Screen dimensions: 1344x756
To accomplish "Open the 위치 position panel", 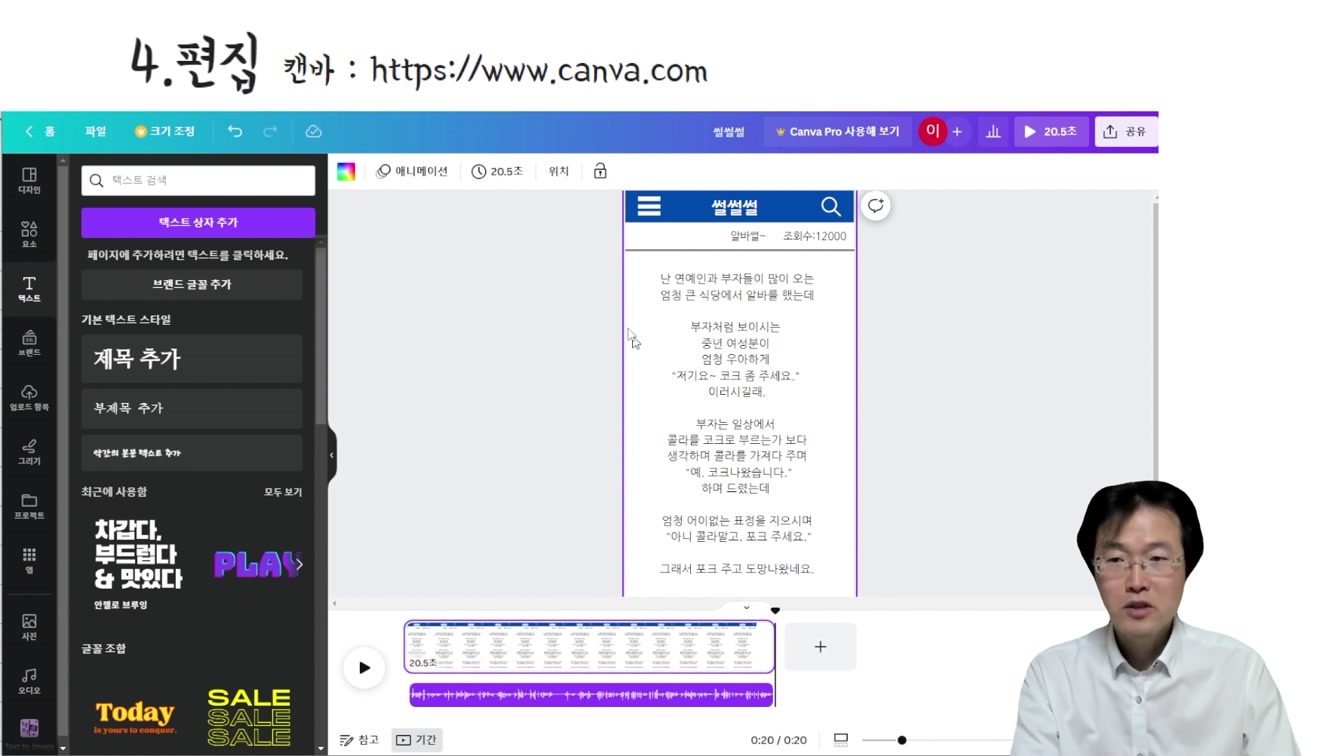I will coord(559,171).
